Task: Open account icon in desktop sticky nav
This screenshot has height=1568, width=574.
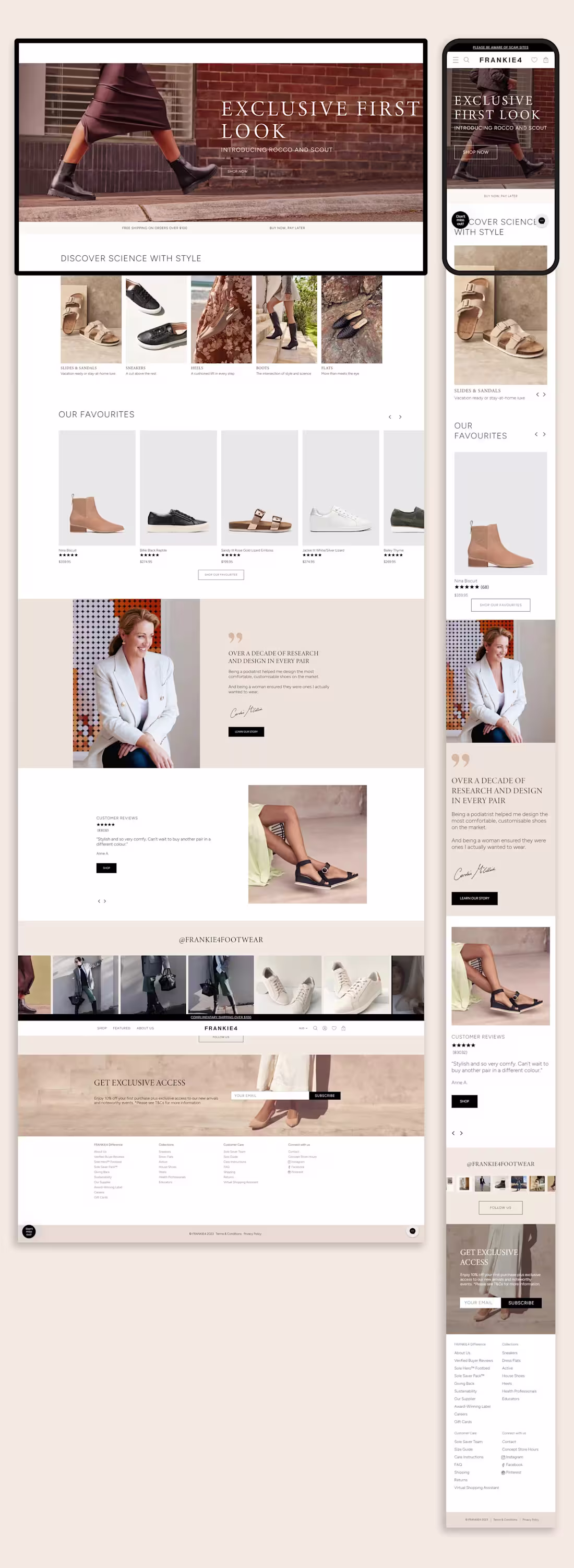Action: point(325,1028)
